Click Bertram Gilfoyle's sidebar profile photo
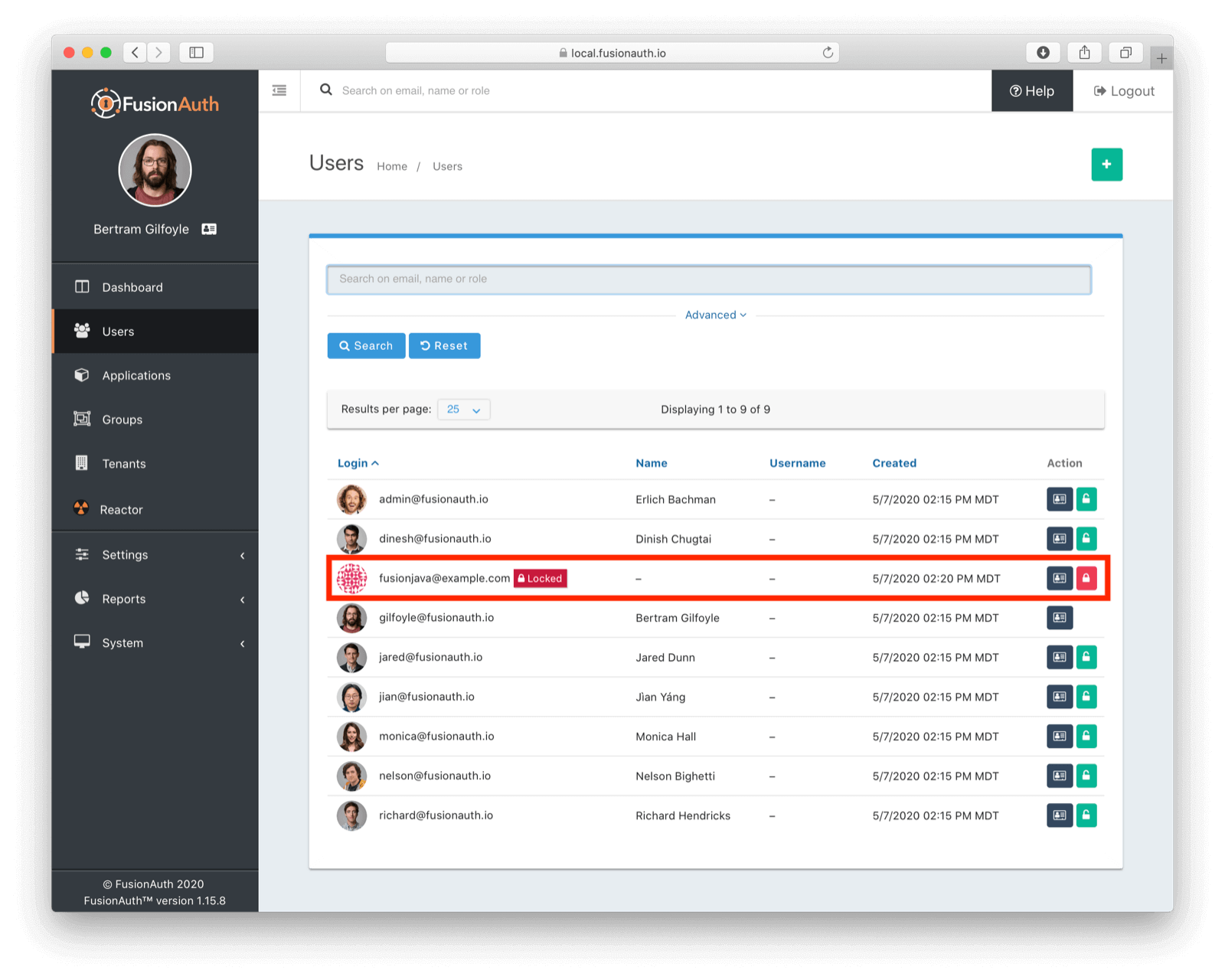This screenshot has height=980, width=1225. [155, 170]
